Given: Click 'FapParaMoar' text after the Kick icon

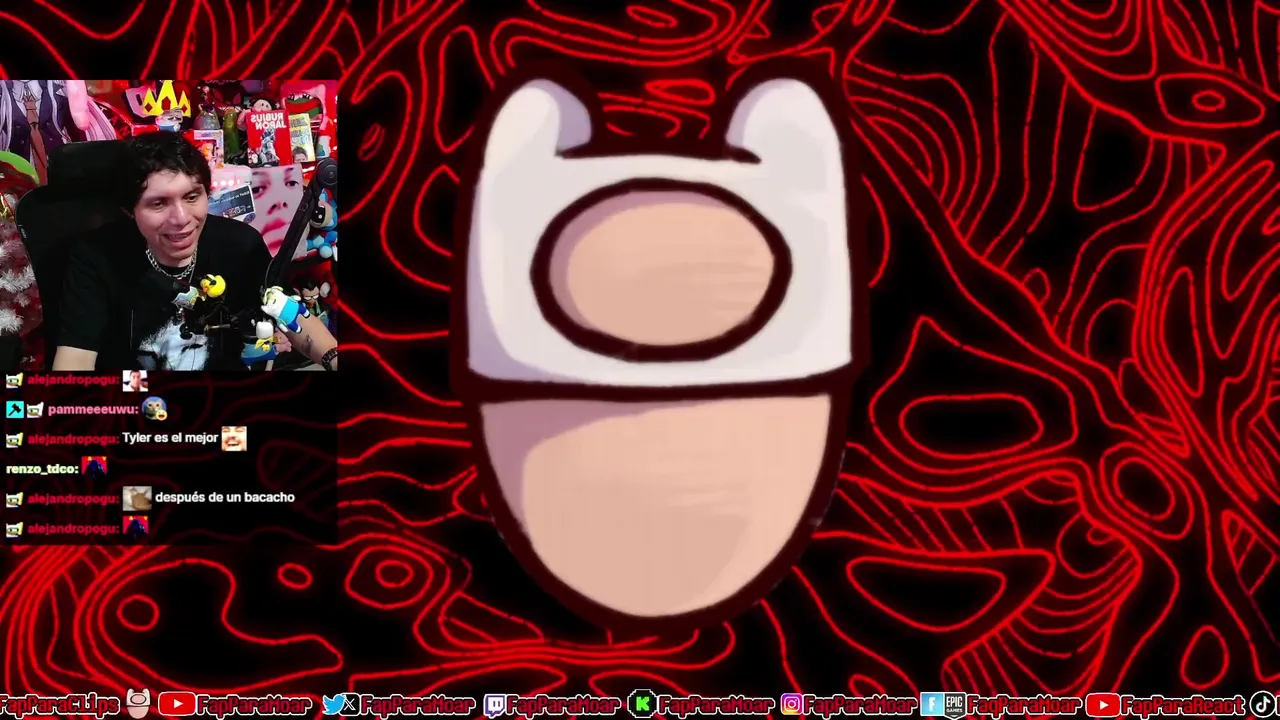Looking at the screenshot, I should [715, 706].
